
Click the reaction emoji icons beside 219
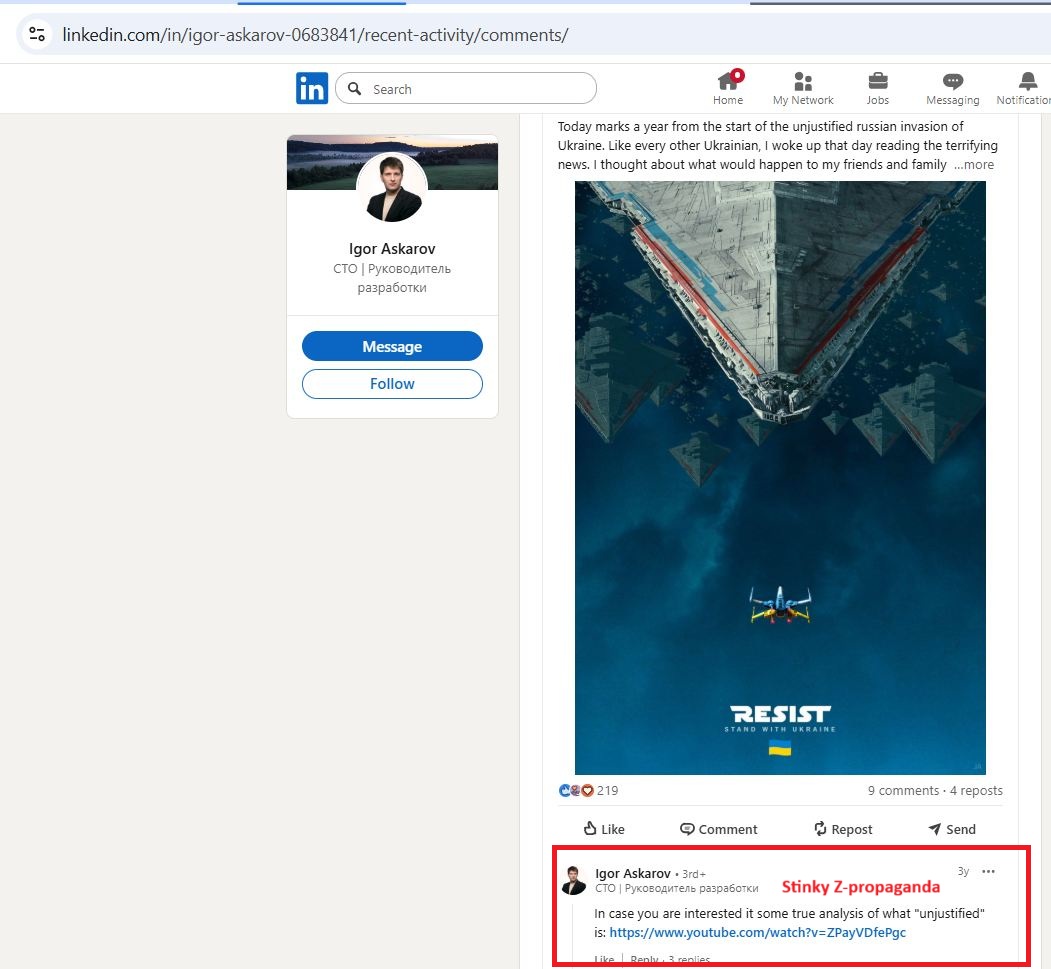coord(576,790)
